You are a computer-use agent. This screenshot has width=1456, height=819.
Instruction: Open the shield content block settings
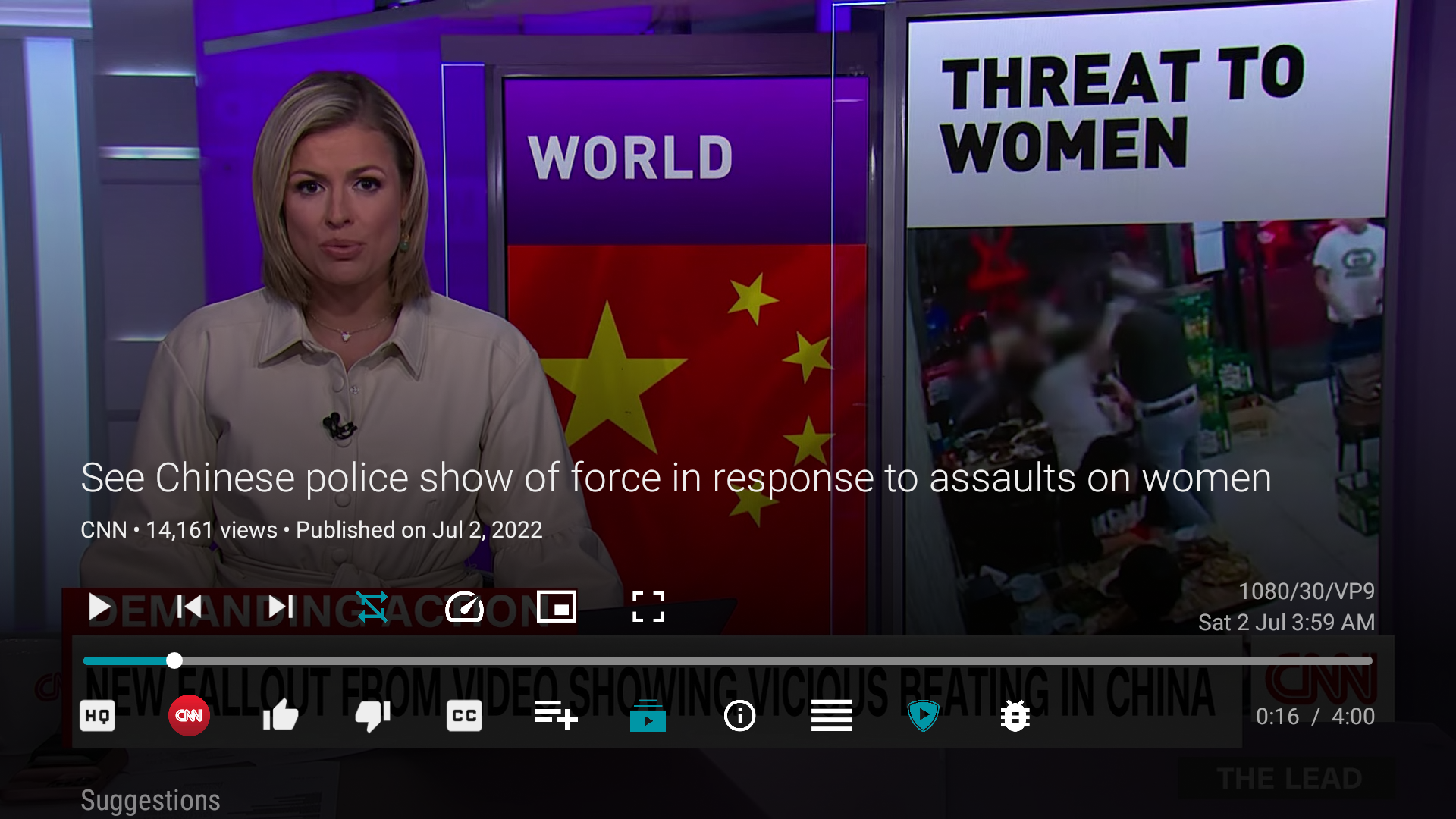coord(923,716)
